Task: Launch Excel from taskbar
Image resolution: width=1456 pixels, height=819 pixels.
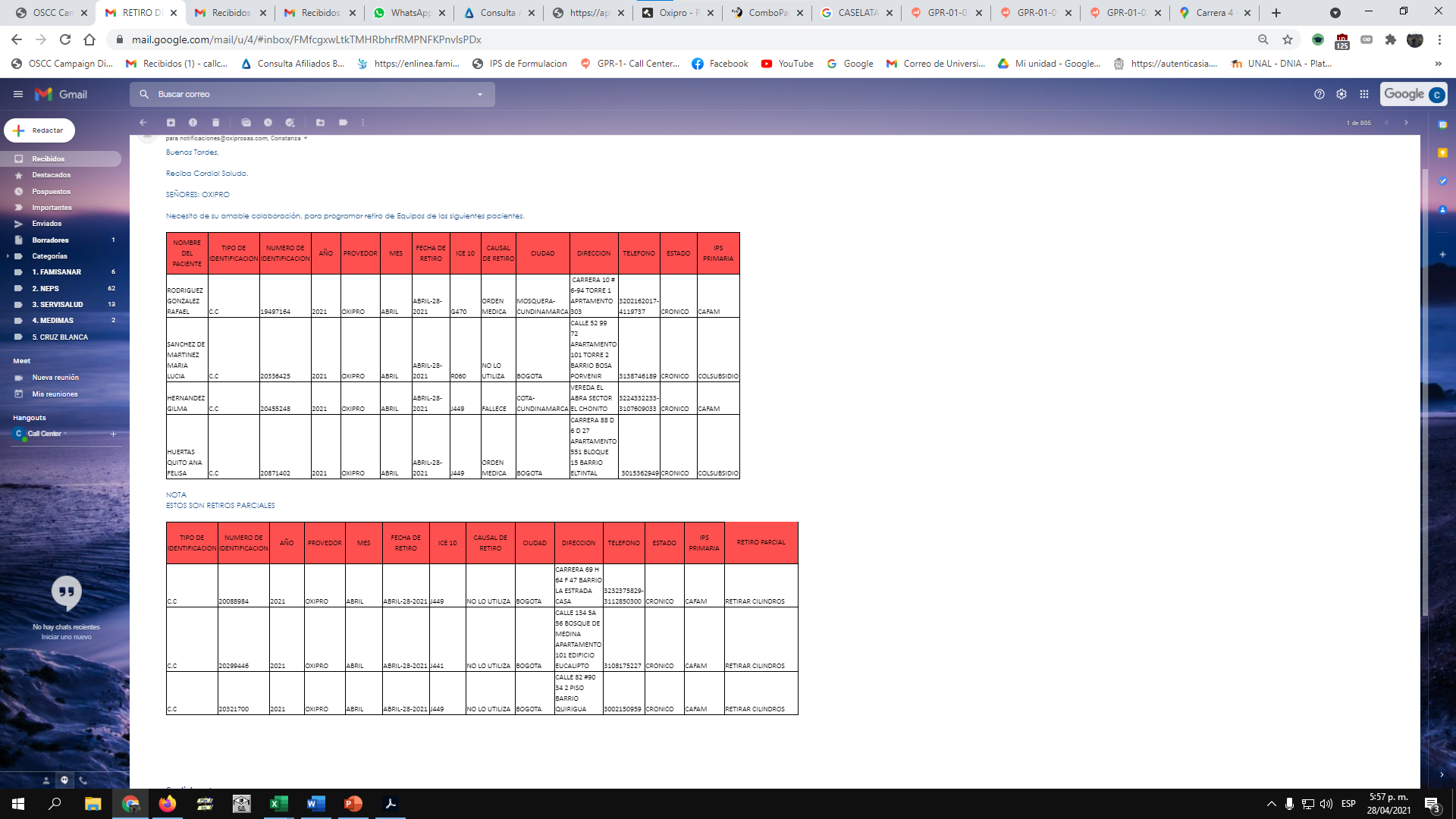Action: (278, 804)
